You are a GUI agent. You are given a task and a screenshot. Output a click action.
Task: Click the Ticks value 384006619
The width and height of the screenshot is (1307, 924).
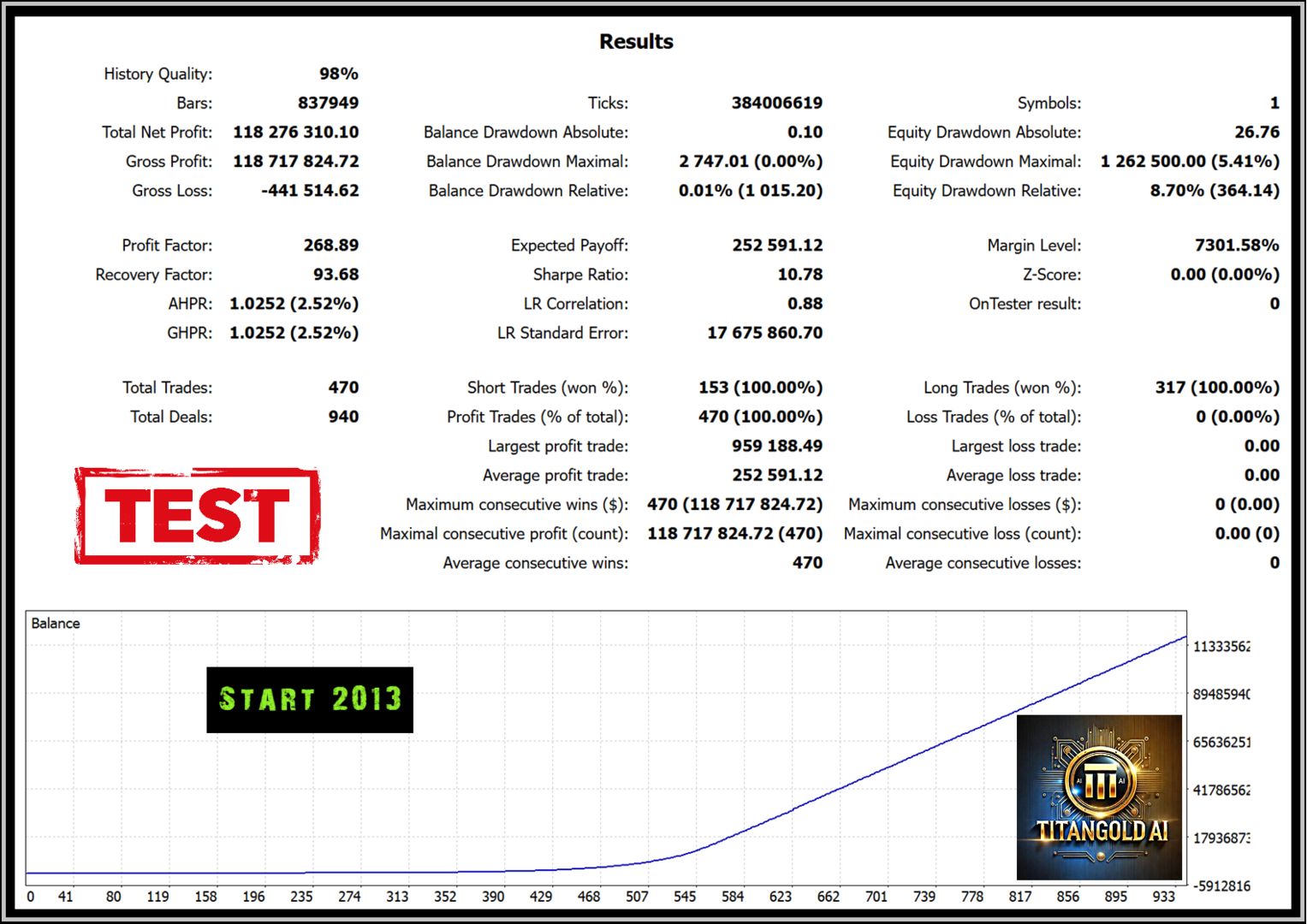point(776,103)
